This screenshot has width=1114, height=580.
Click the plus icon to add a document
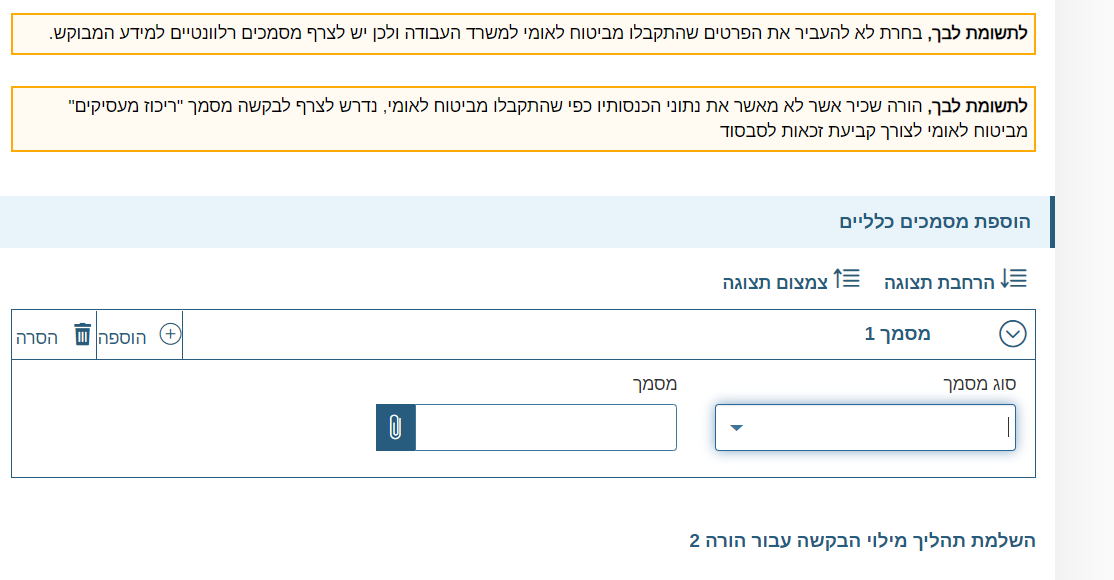click(x=170, y=335)
